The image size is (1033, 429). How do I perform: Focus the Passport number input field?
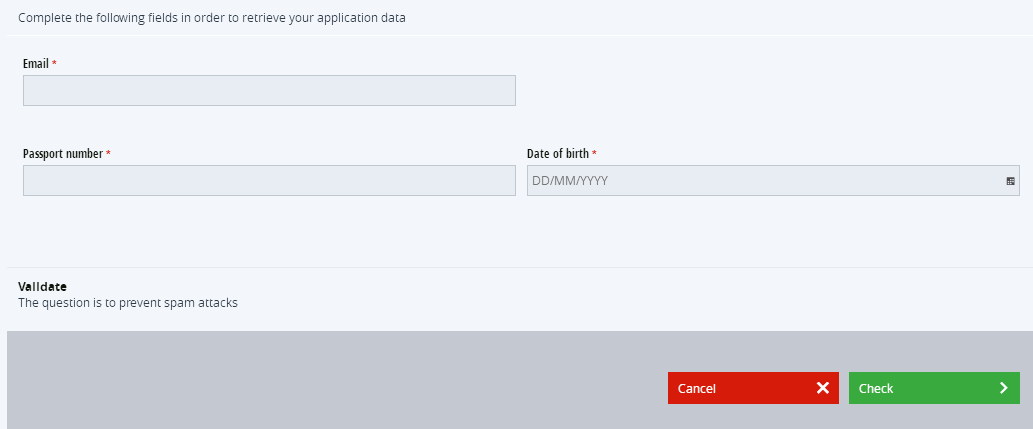(x=269, y=181)
